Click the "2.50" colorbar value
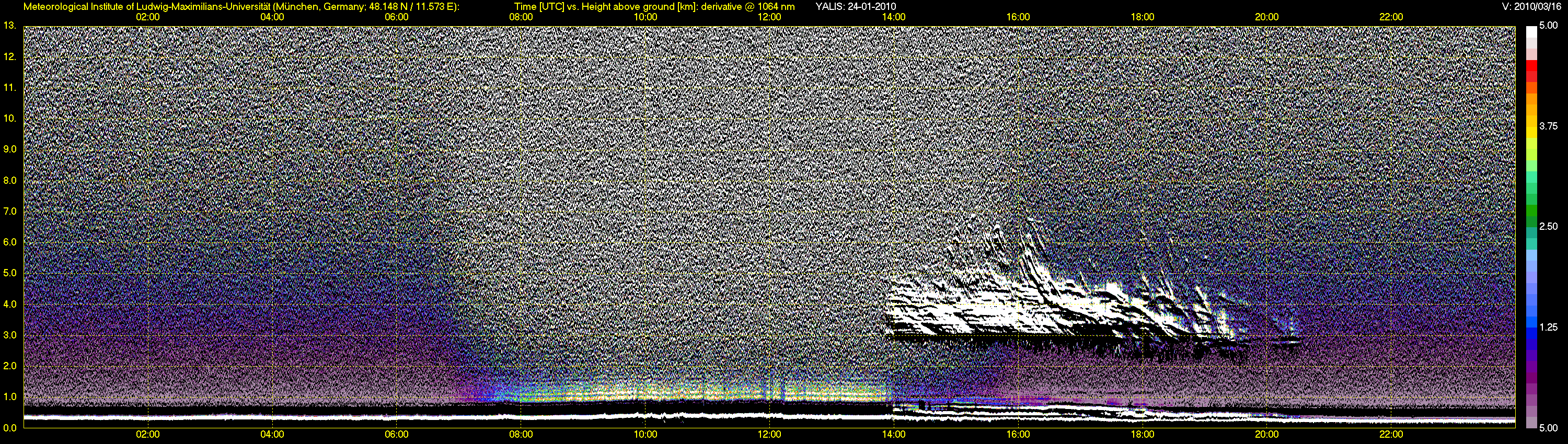Viewport: 1568px width, 444px height. point(1548,226)
